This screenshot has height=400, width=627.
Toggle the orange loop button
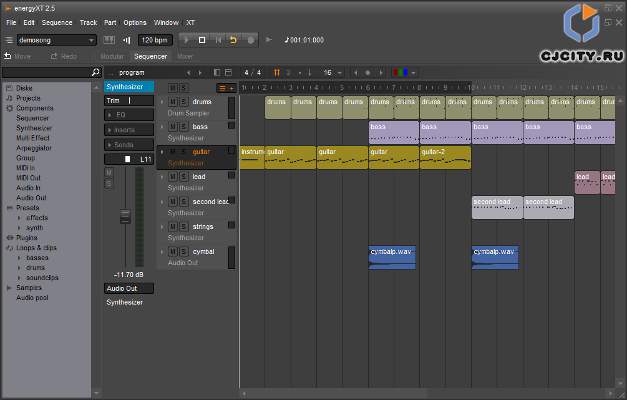[x=233, y=40]
